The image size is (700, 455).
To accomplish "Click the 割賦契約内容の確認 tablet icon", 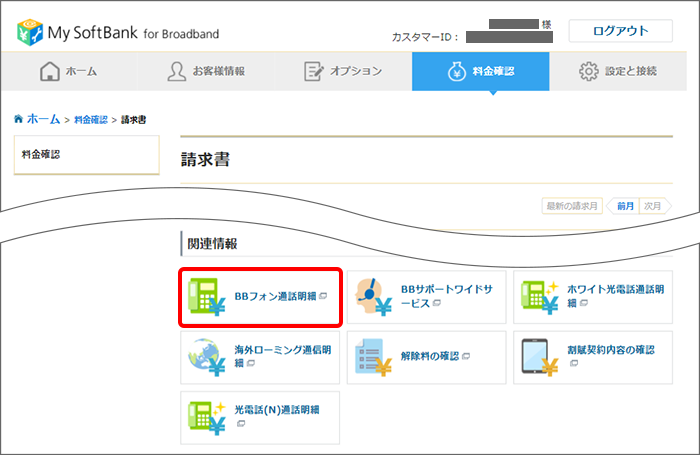I will tap(540, 357).
